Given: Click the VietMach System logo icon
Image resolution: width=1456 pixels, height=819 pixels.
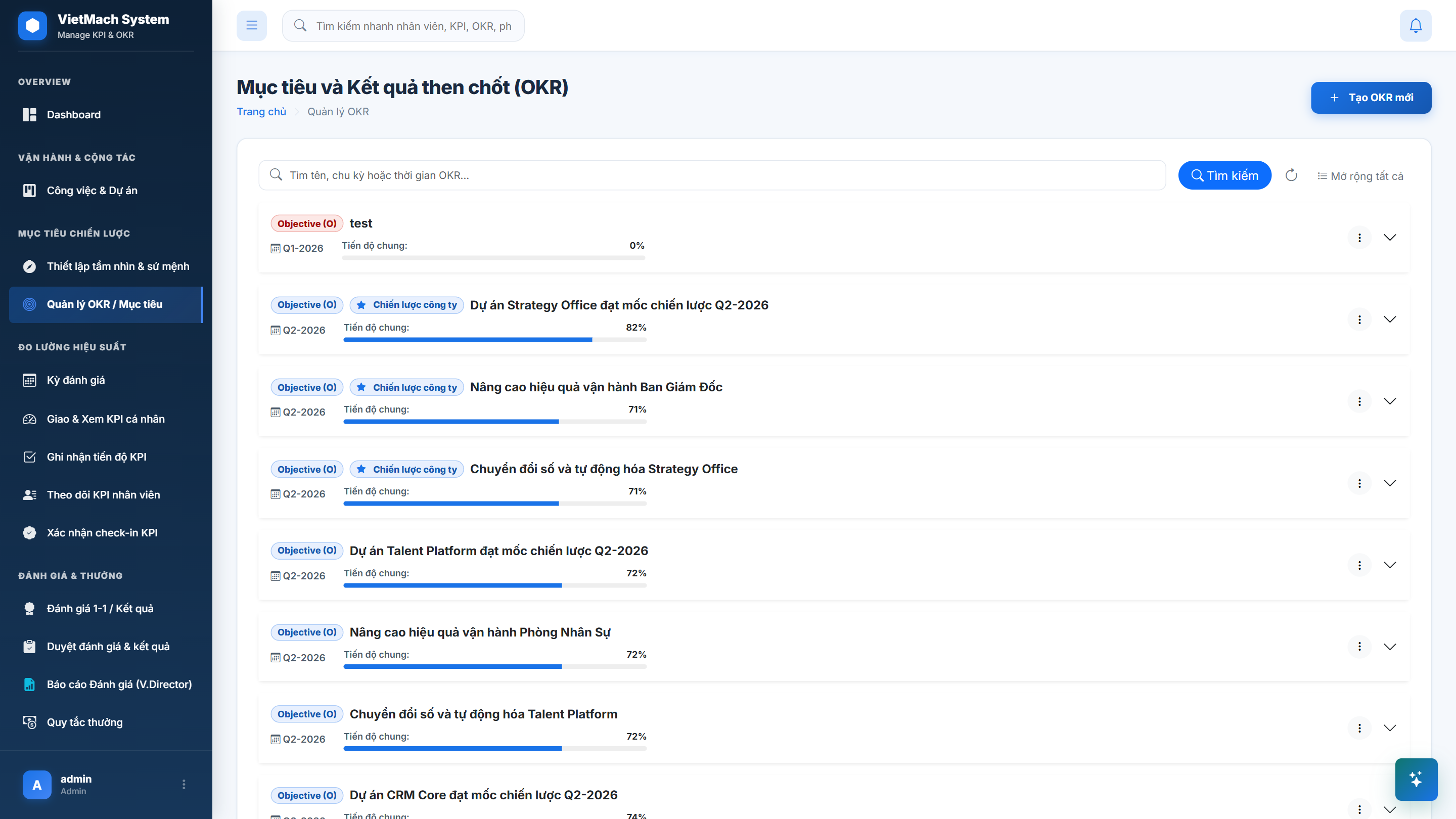Looking at the screenshot, I should (x=32, y=25).
